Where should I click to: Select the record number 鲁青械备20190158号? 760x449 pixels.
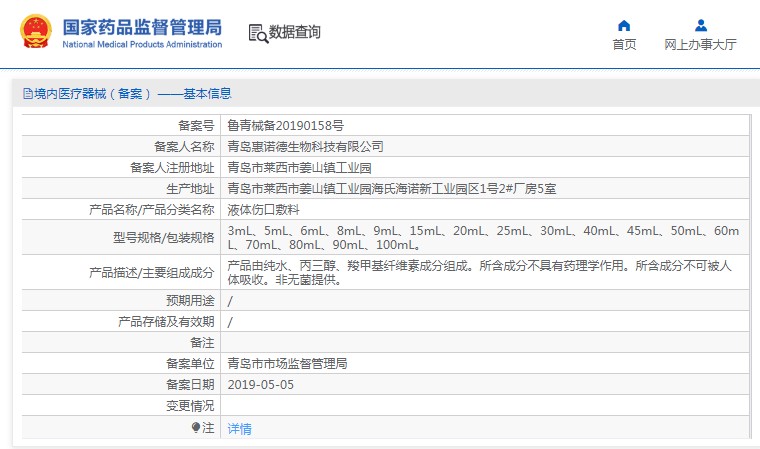(285, 126)
